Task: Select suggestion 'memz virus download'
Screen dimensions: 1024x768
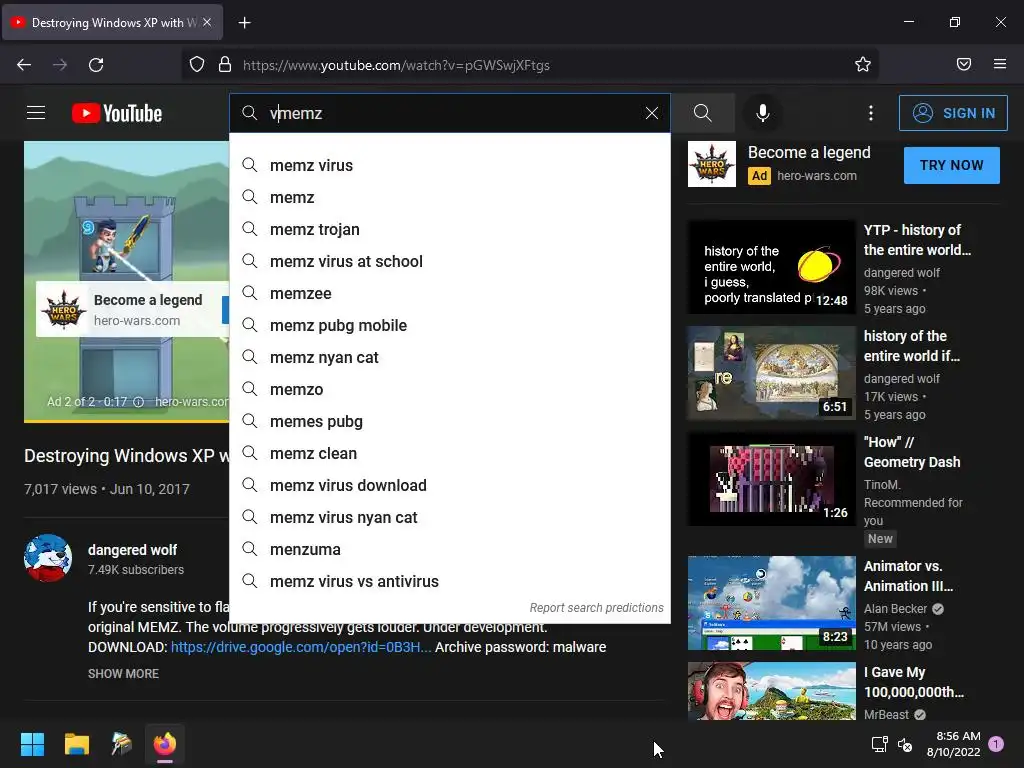Action: coord(449,485)
